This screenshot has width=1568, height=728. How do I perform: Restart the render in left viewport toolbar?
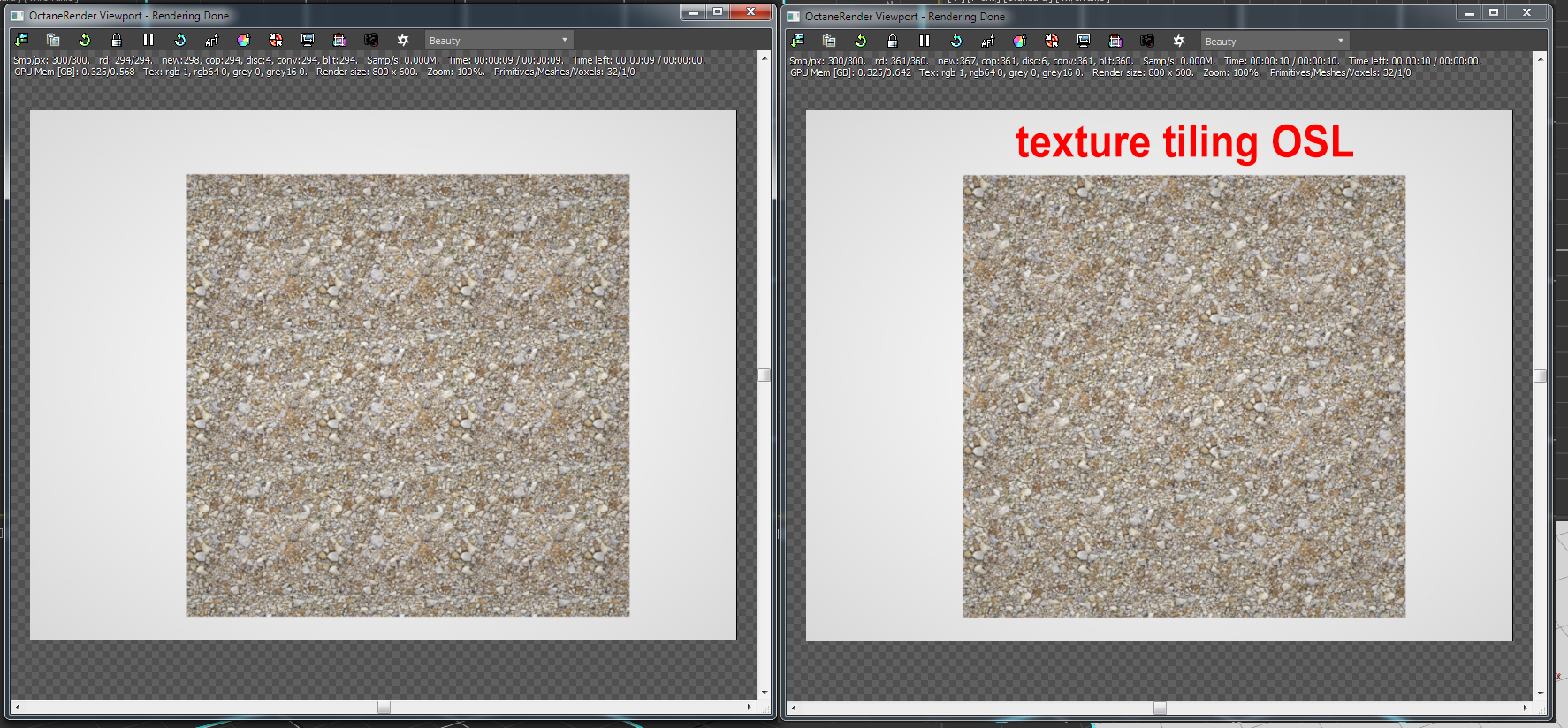pos(180,40)
